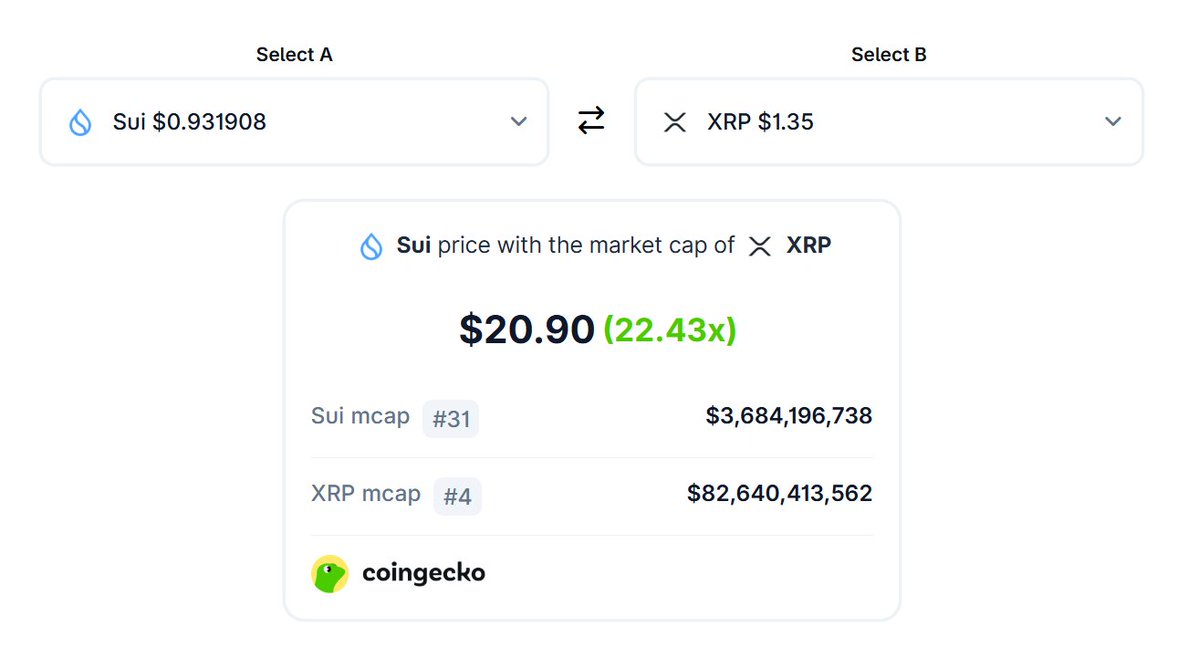Click the $20.90 projected price value
1199x648 pixels.
[527, 330]
